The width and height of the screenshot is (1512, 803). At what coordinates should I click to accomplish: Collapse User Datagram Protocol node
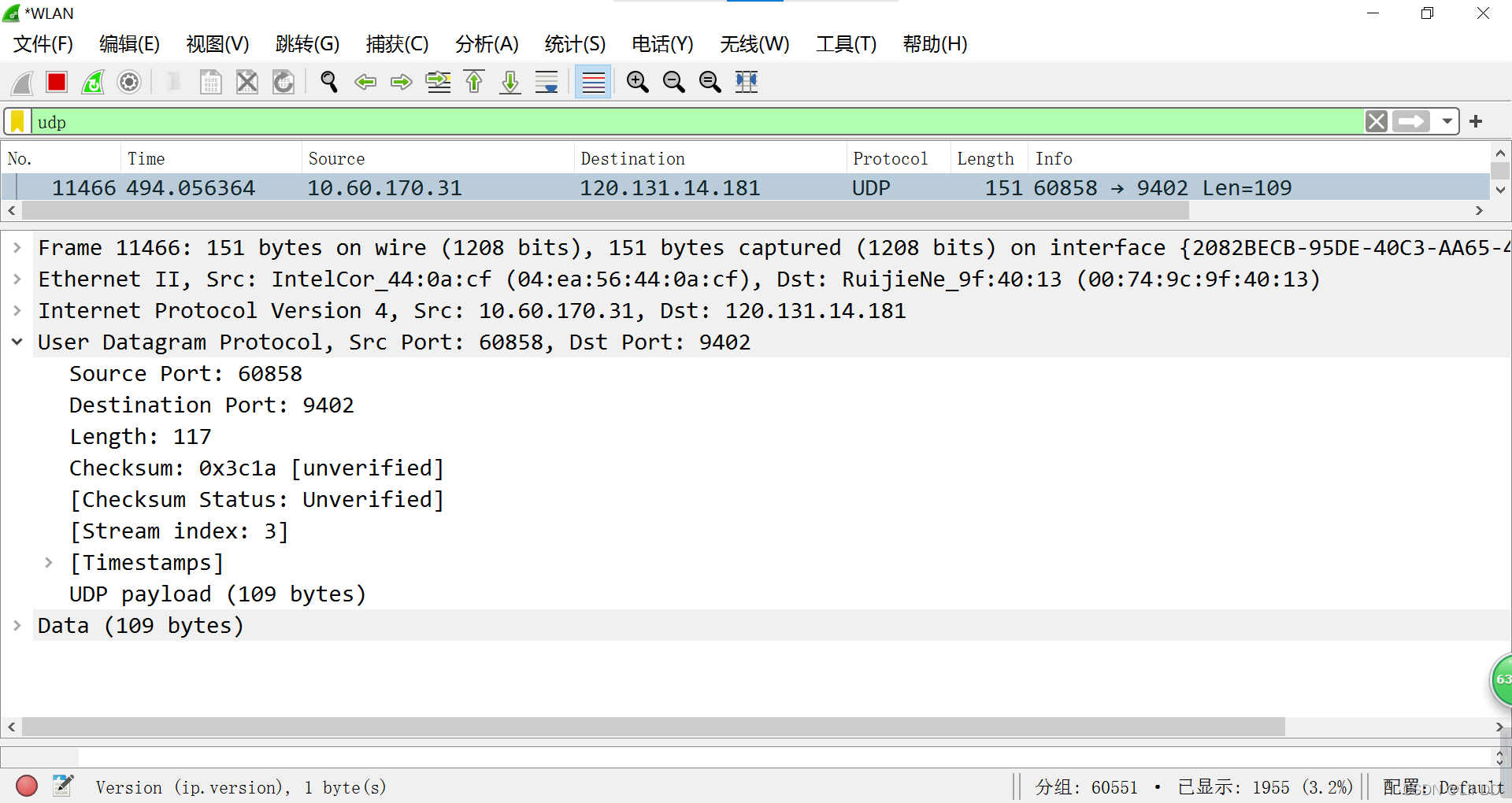[x=17, y=342]
